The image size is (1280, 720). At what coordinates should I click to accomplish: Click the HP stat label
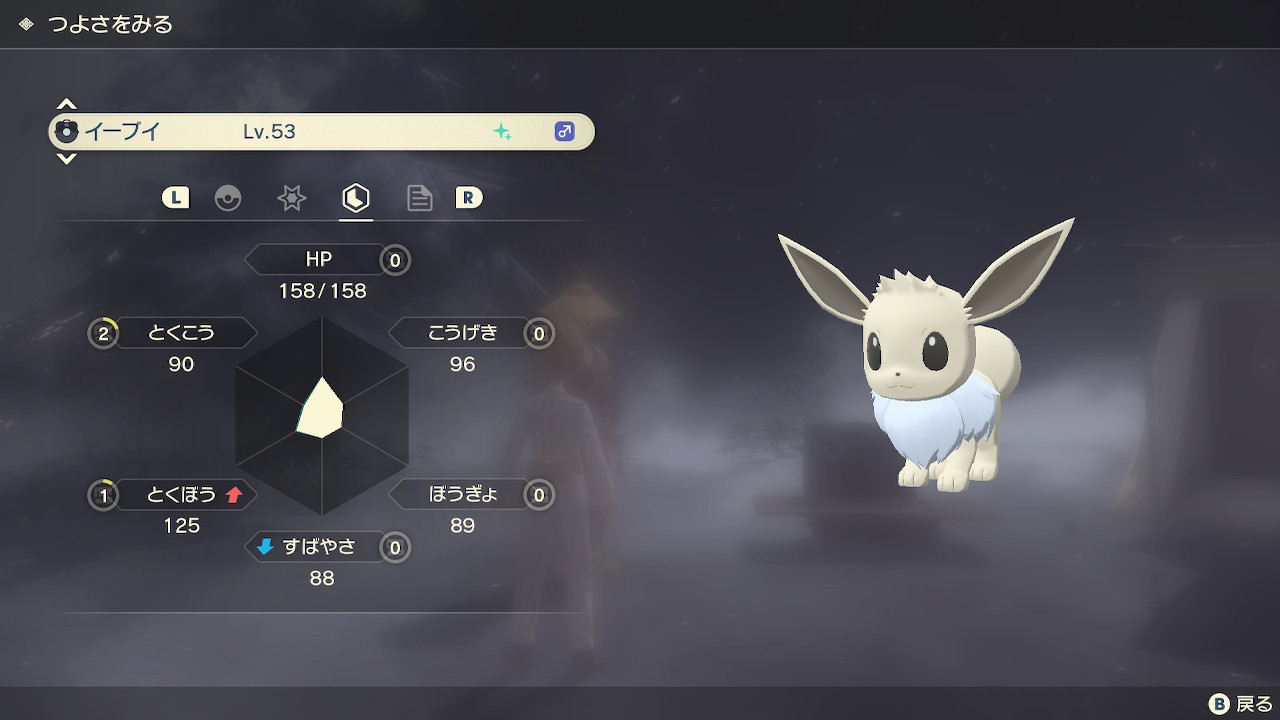point(319,260)
